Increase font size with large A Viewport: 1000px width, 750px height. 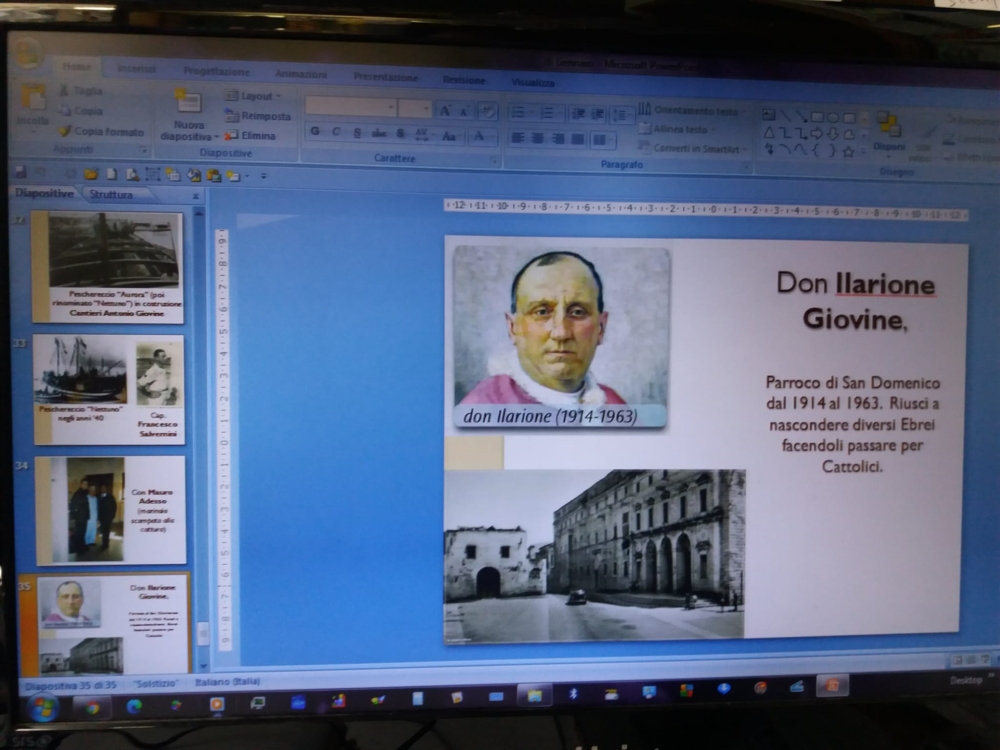click(445, 111)
